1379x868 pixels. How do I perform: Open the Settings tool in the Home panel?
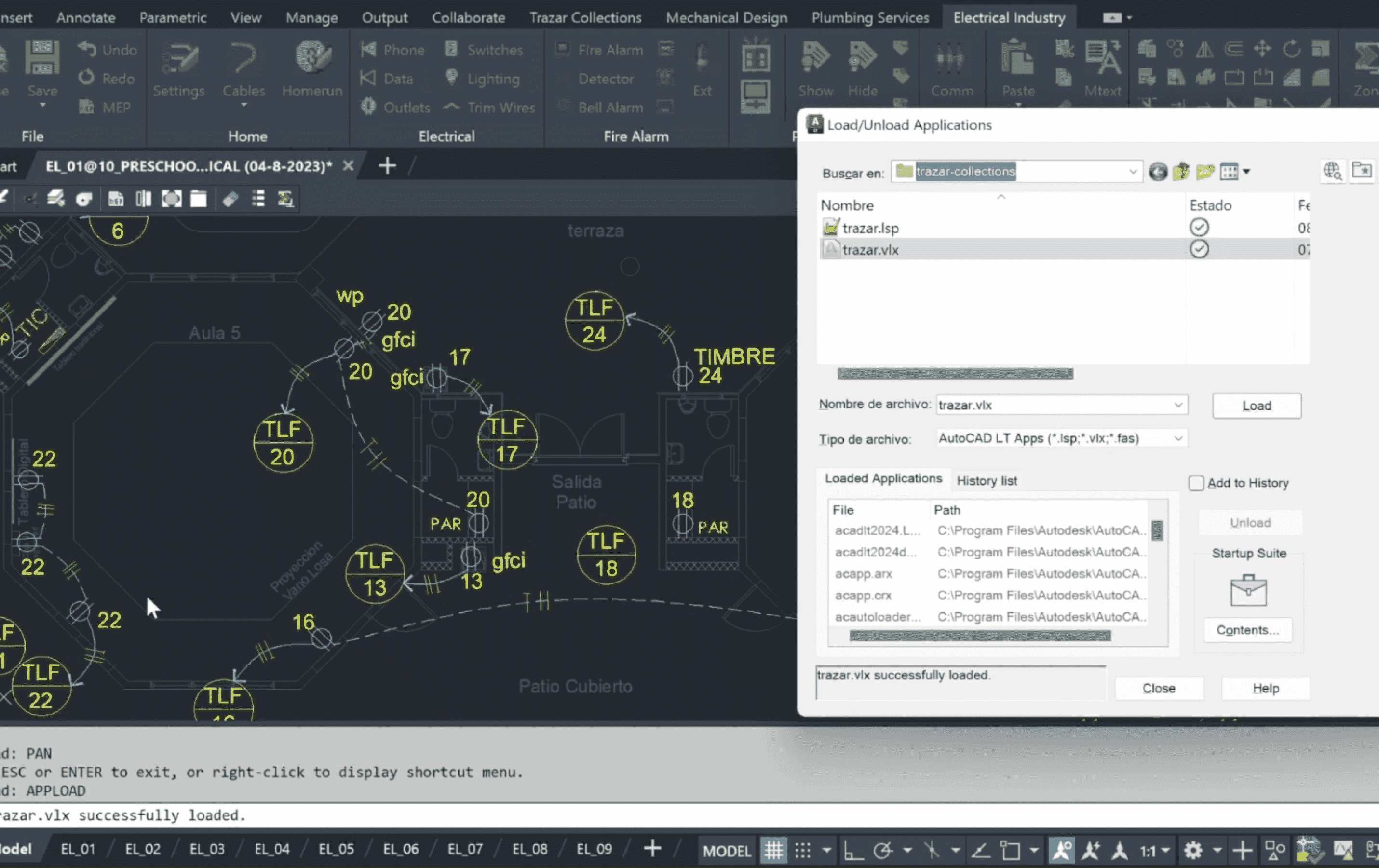pyautogui.click(x=179, y=70)
